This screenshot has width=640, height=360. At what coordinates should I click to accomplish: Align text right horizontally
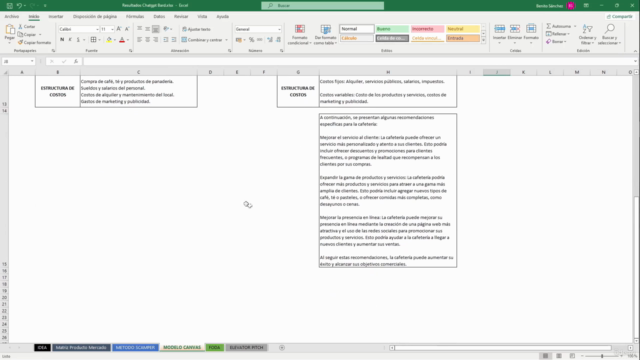(x=156, y=40)
